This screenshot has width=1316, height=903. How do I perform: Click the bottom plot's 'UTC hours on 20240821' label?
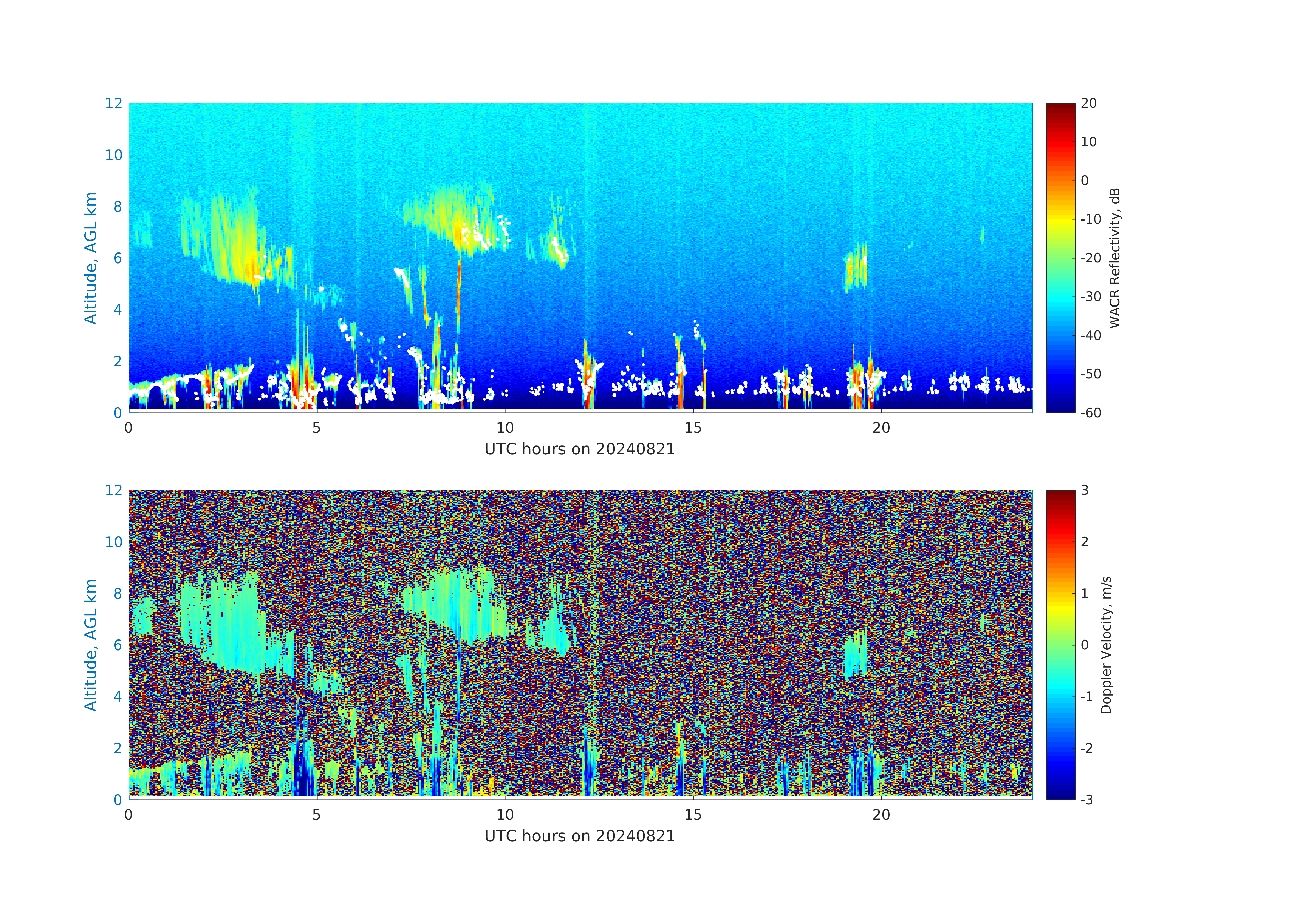580,836
